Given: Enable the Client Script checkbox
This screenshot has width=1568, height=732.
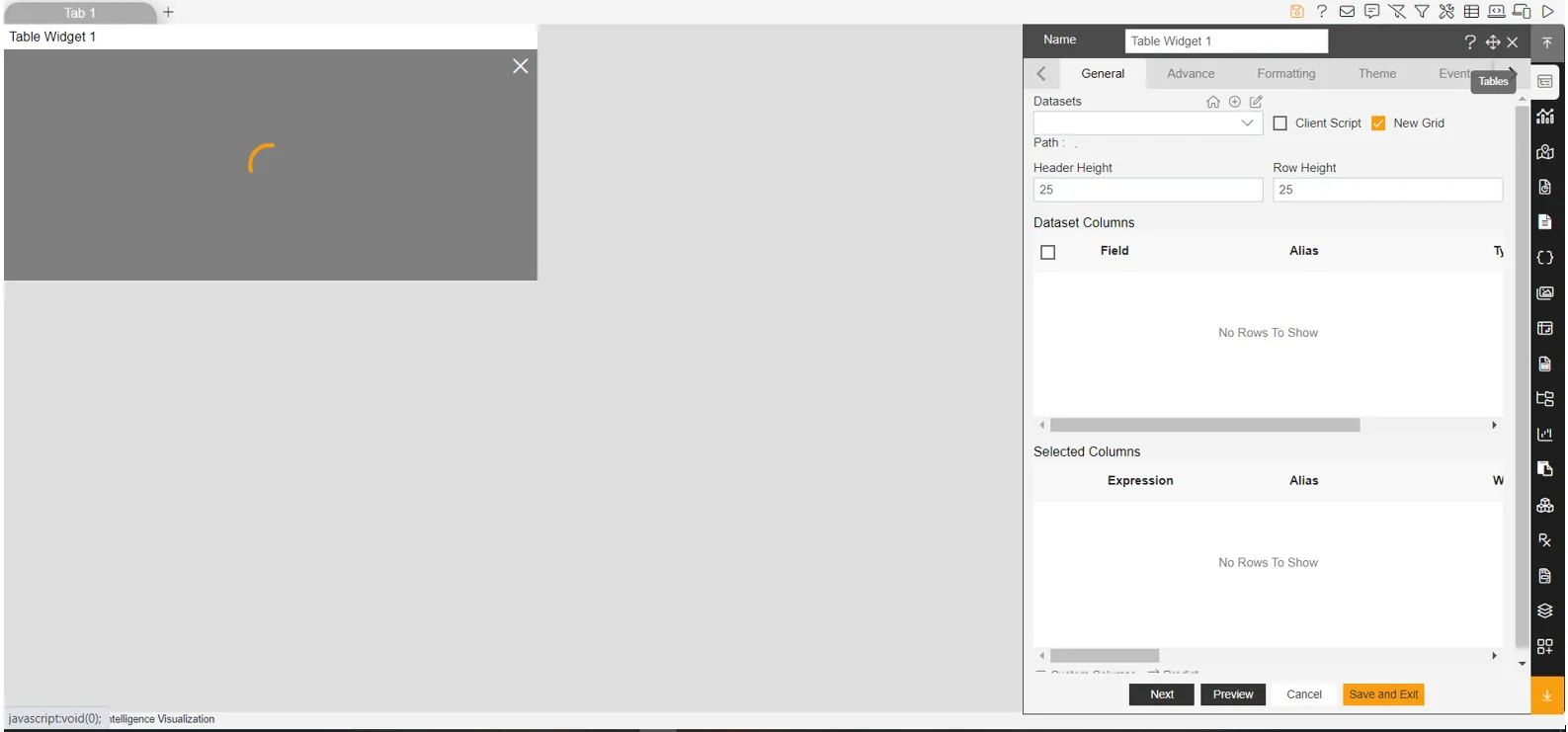Looking at the screenshot, I should click(1280, 123).
